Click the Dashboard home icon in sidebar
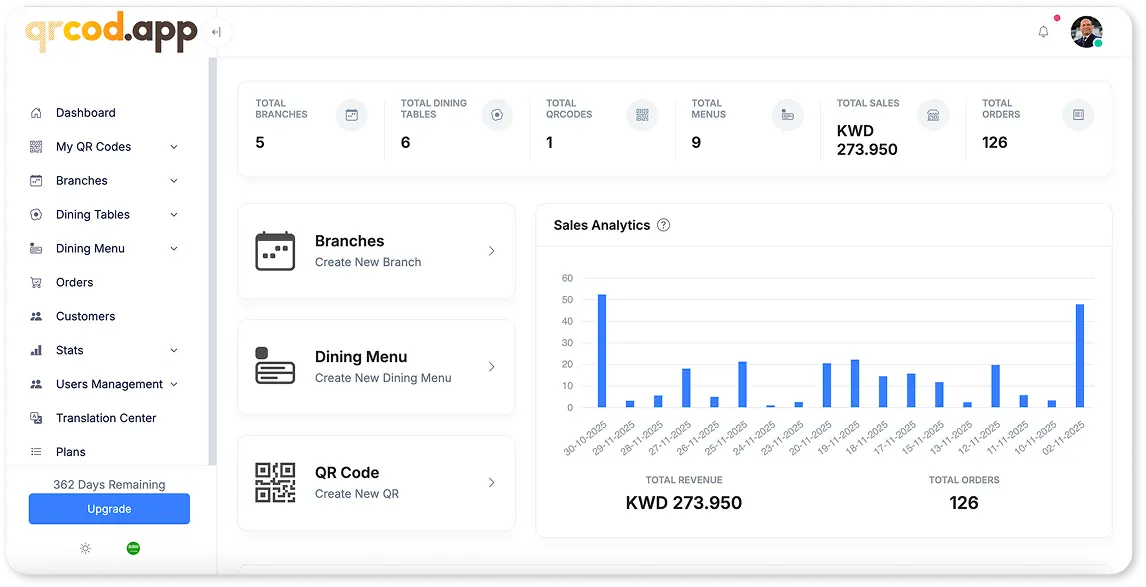This screenshot has width=1146, height=587. click(x=36, y=112)
